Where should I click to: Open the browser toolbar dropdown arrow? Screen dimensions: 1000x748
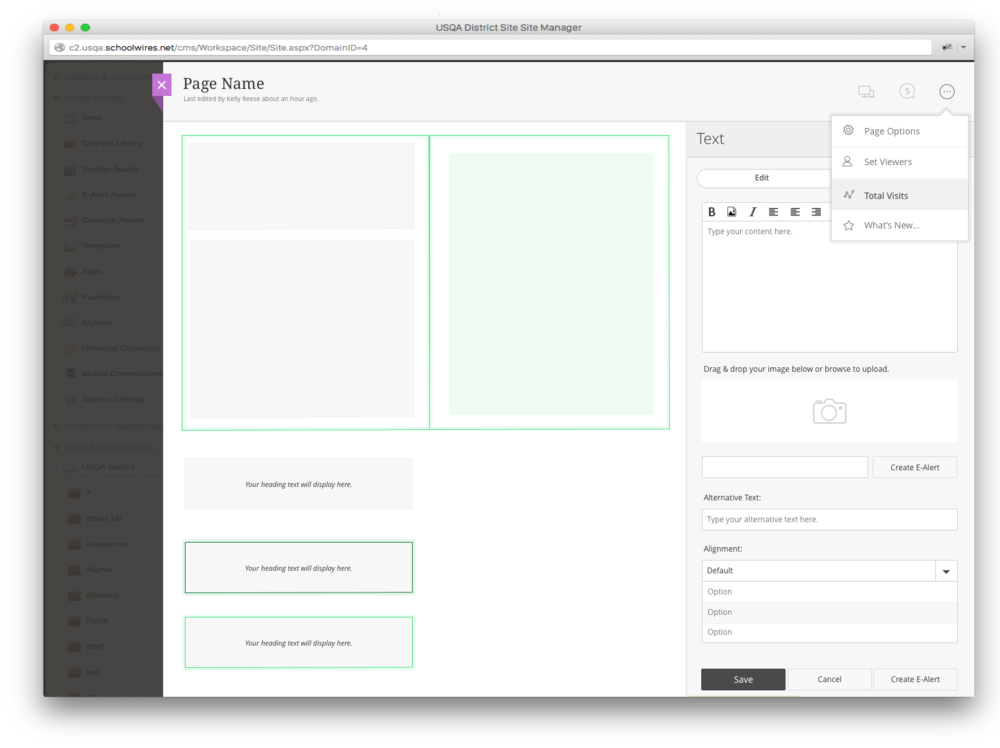964,47
